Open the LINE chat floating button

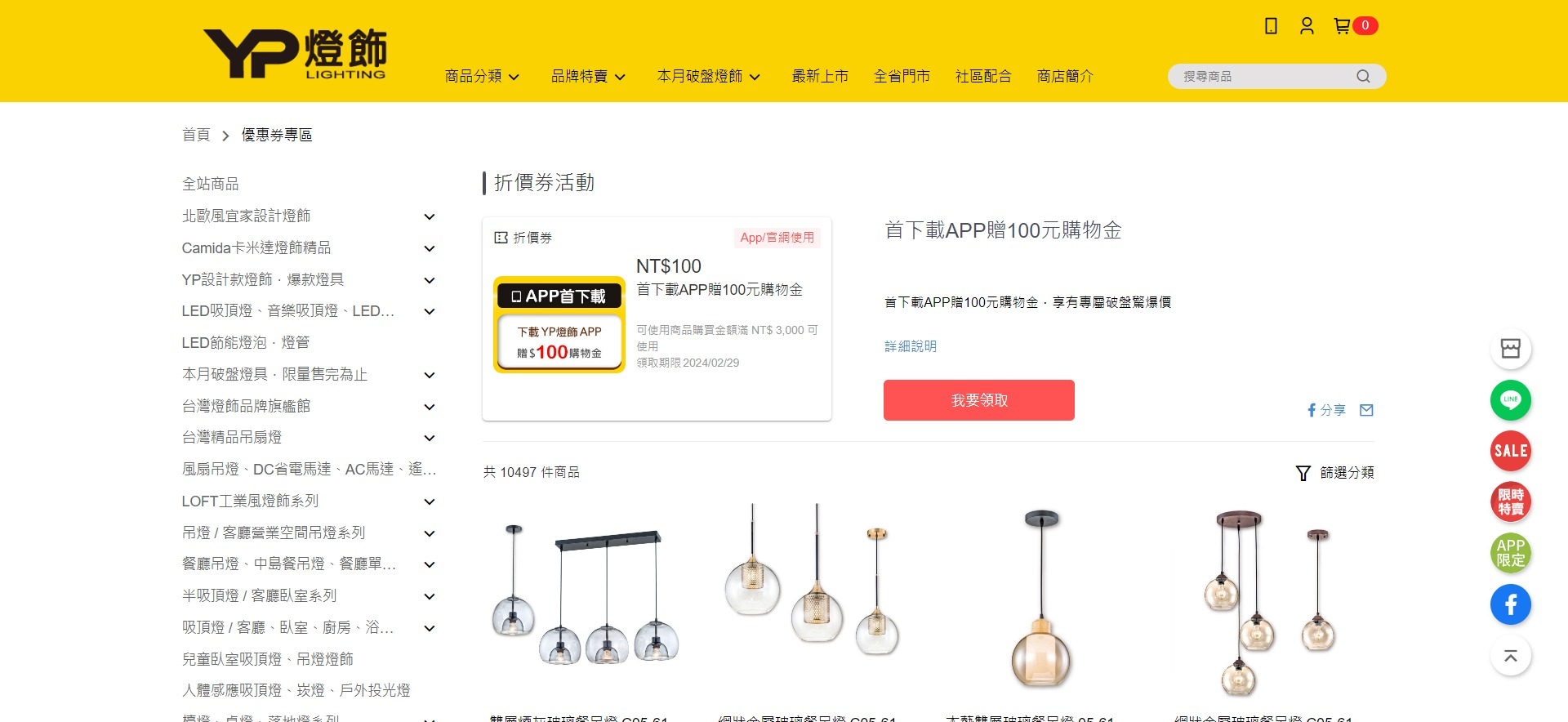tap(1511, 400)
